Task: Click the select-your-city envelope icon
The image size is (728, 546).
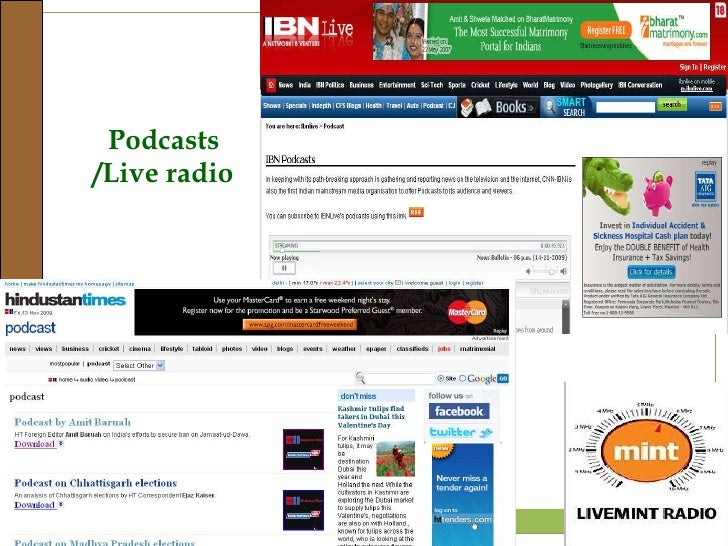Action: coord(398,283)
